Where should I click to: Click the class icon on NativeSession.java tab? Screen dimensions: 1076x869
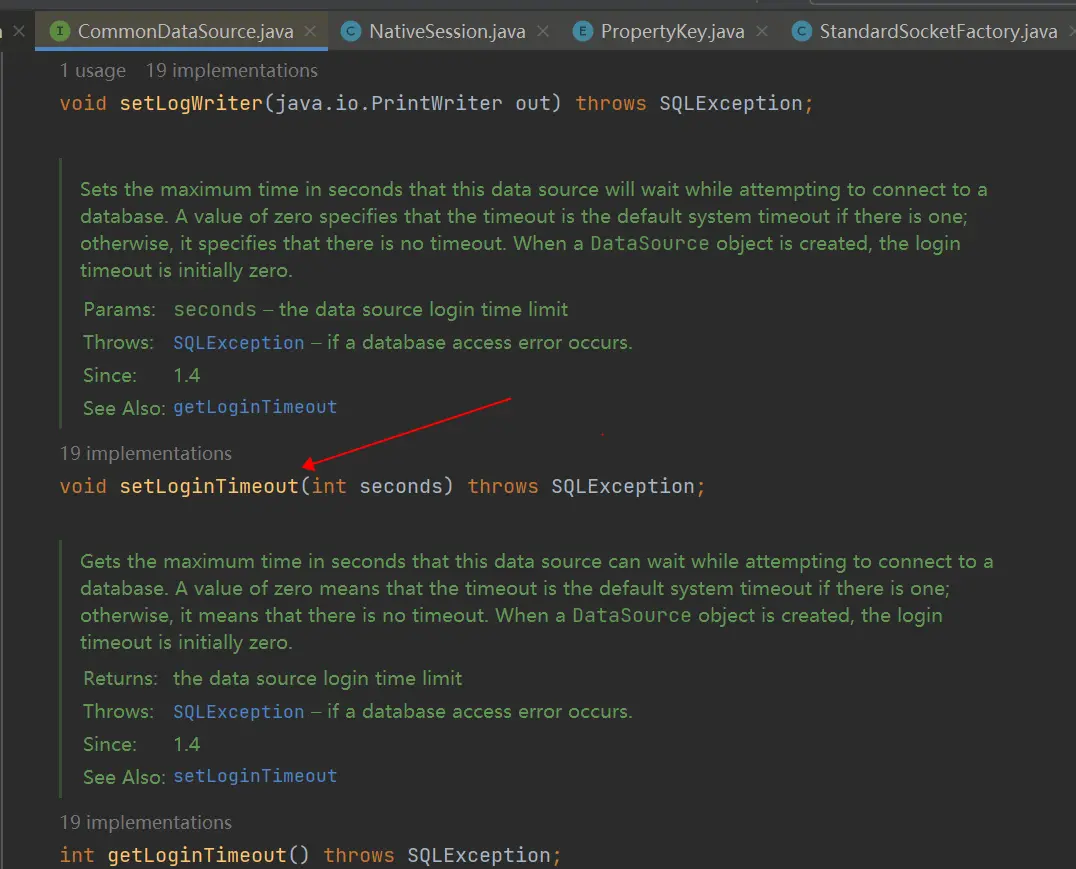tap(351, 31)
